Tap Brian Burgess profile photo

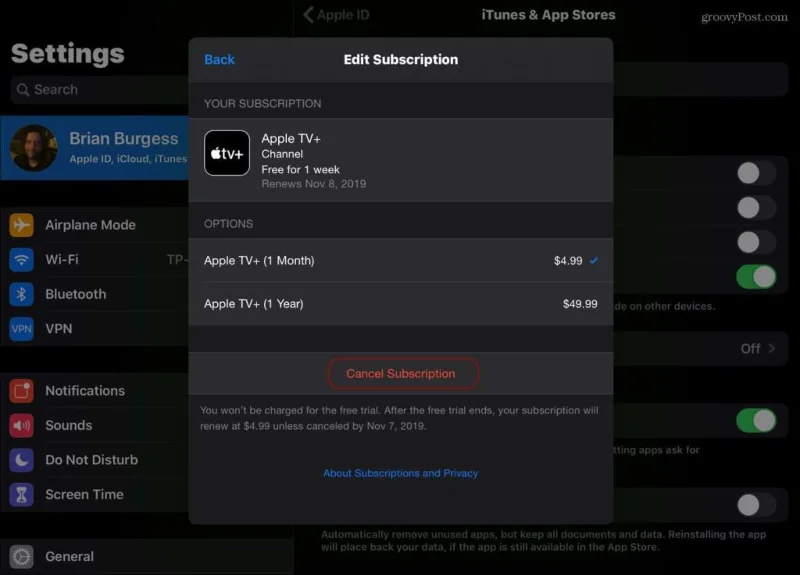(34, 148)
